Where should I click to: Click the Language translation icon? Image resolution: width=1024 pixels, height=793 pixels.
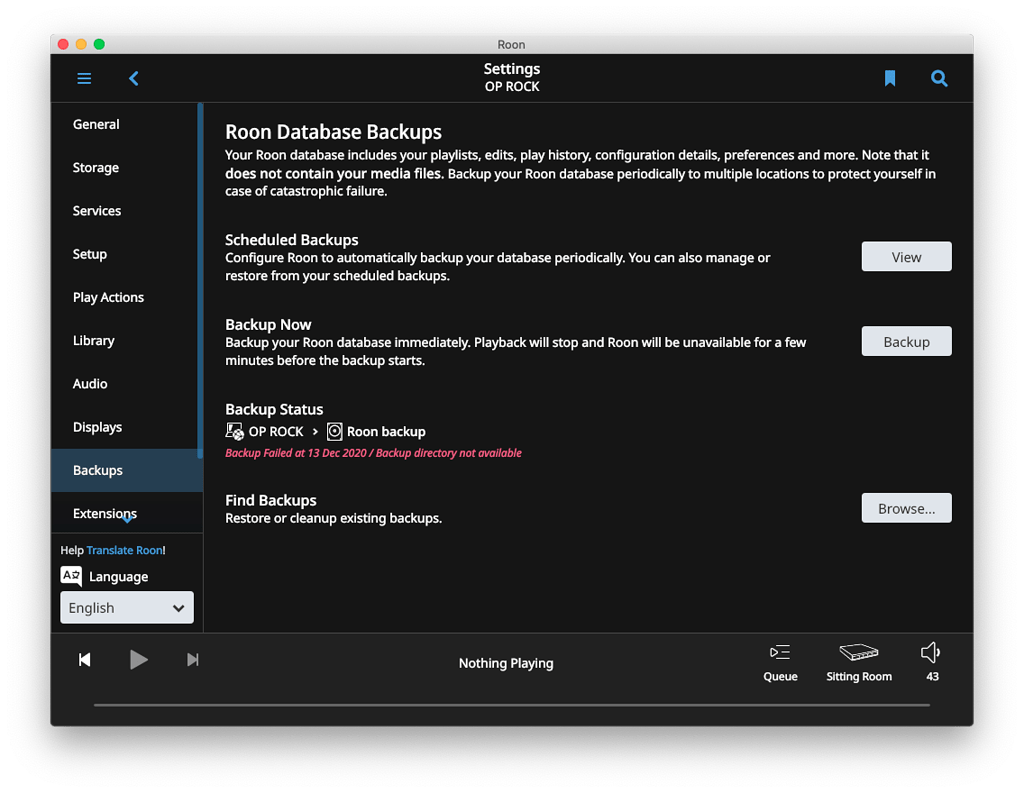pos(71,576)
